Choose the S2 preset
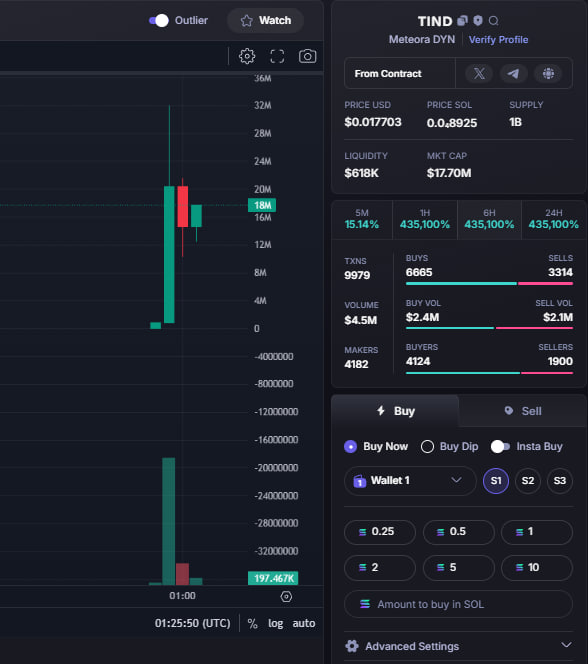588x664 pixels. click(528, 481)
